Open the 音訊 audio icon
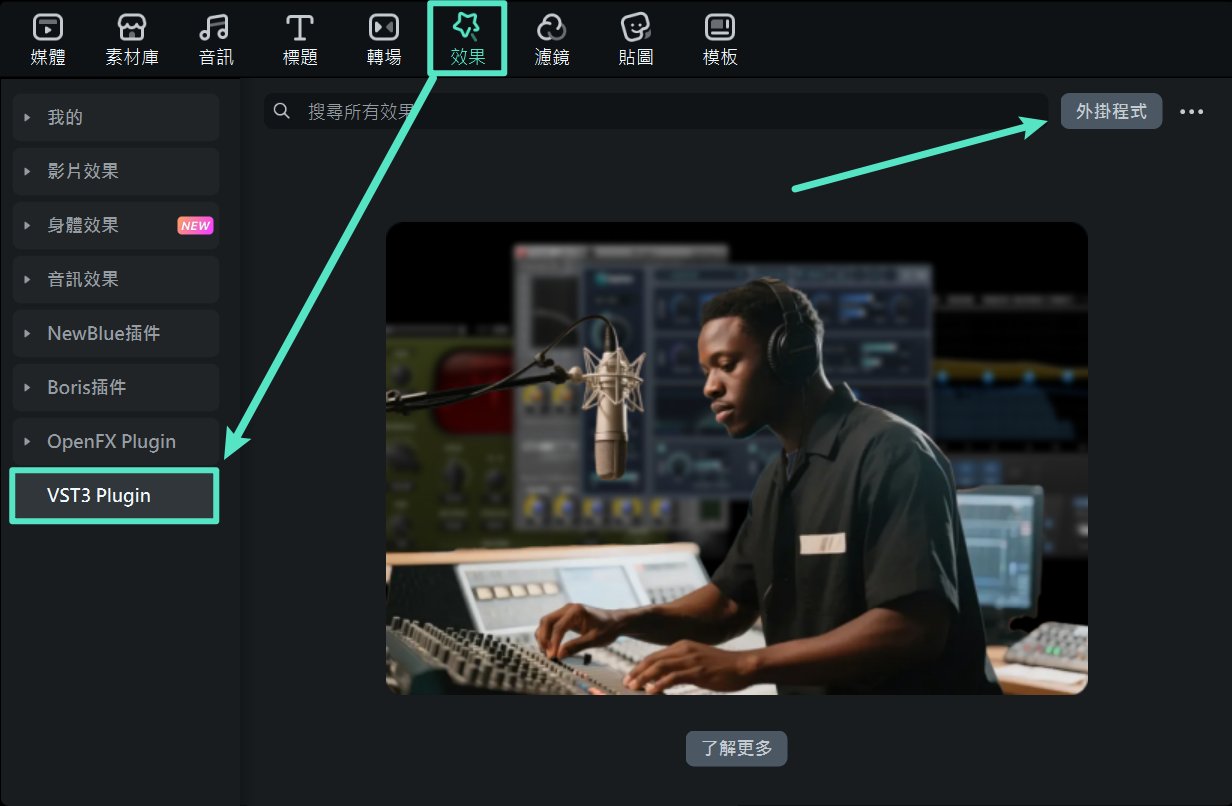1232x806 pixels. (216, 28)
